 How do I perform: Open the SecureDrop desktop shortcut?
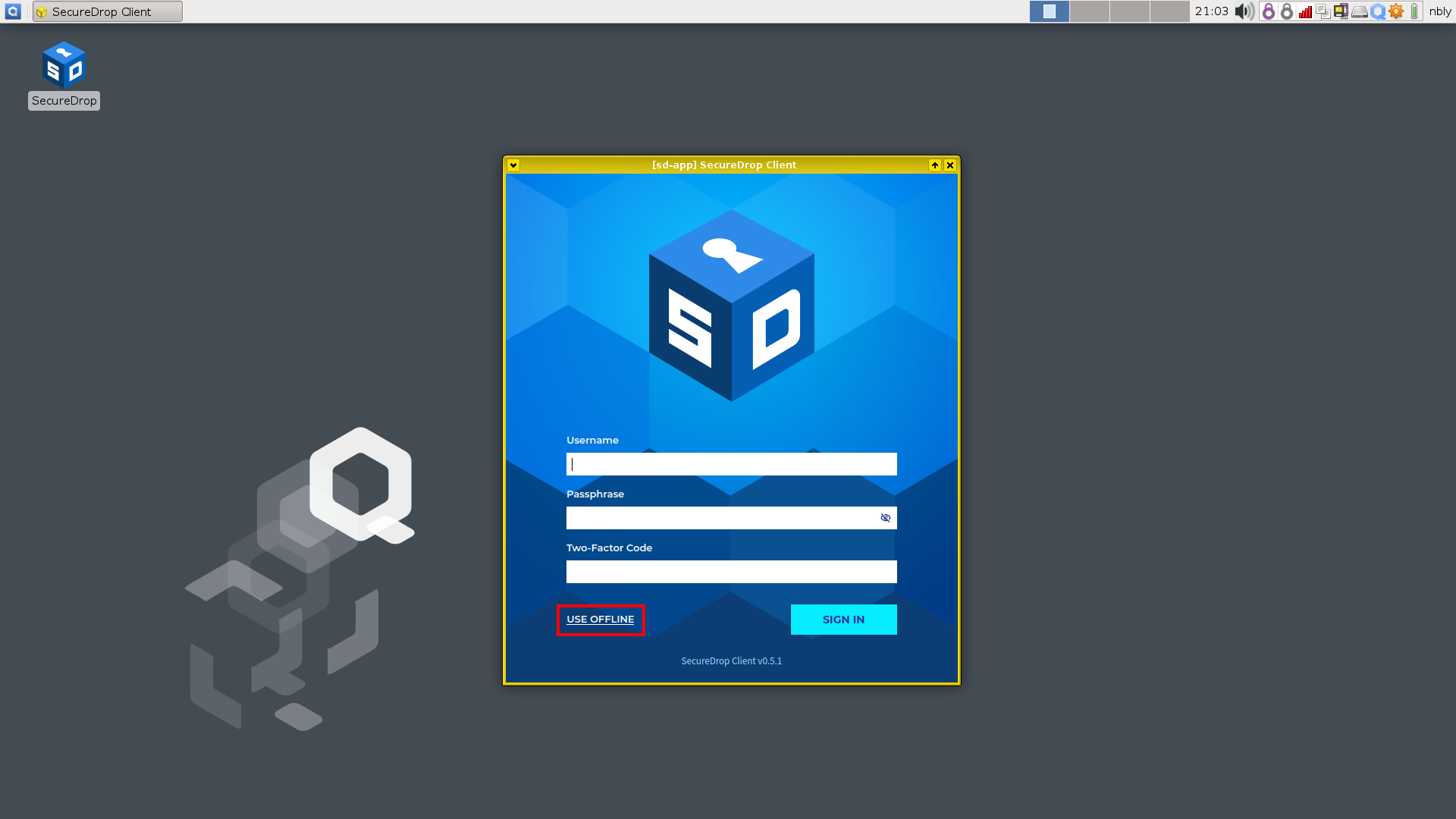coord(64,75)
